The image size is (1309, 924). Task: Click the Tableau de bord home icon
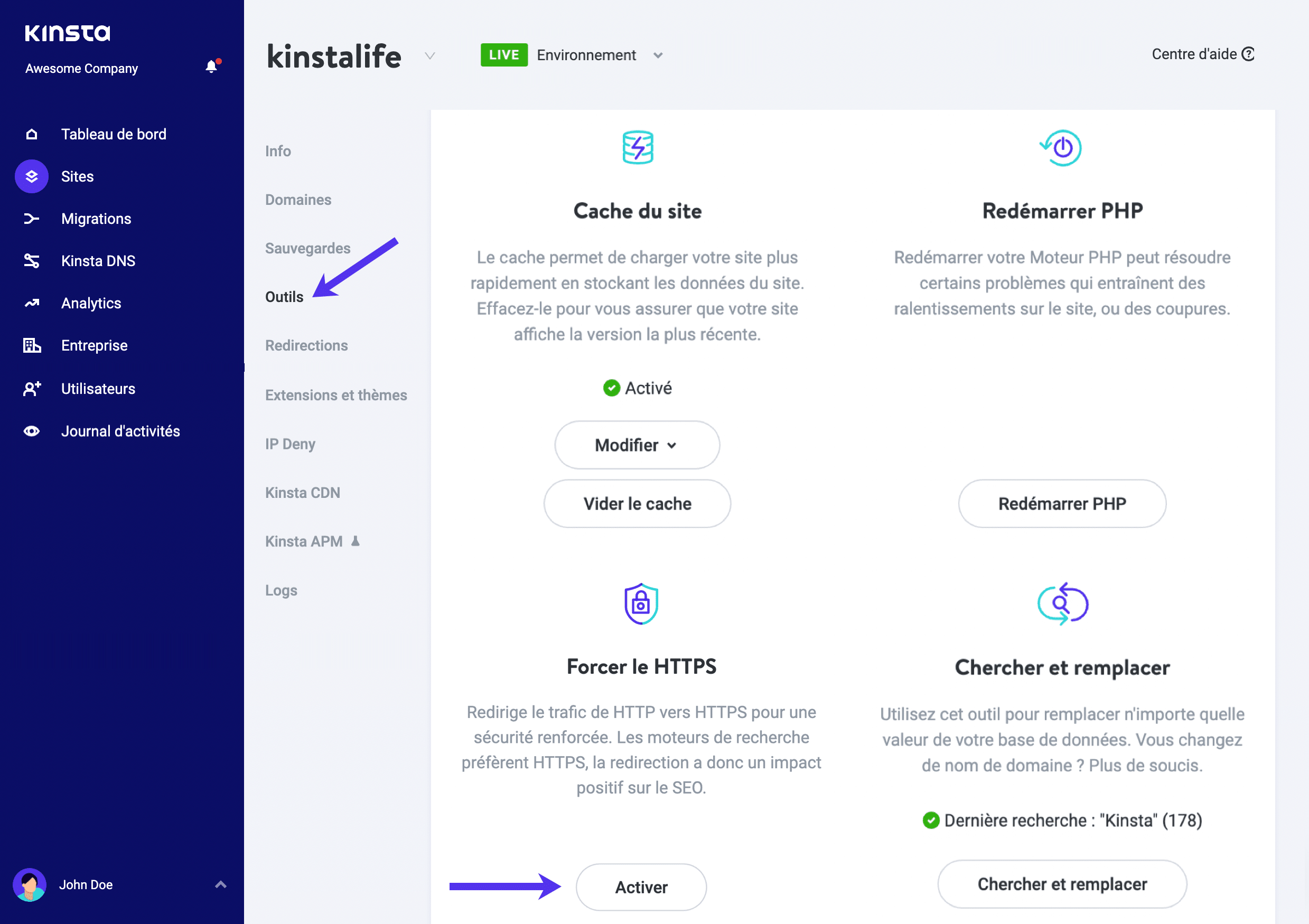click(x=32, y=134)
